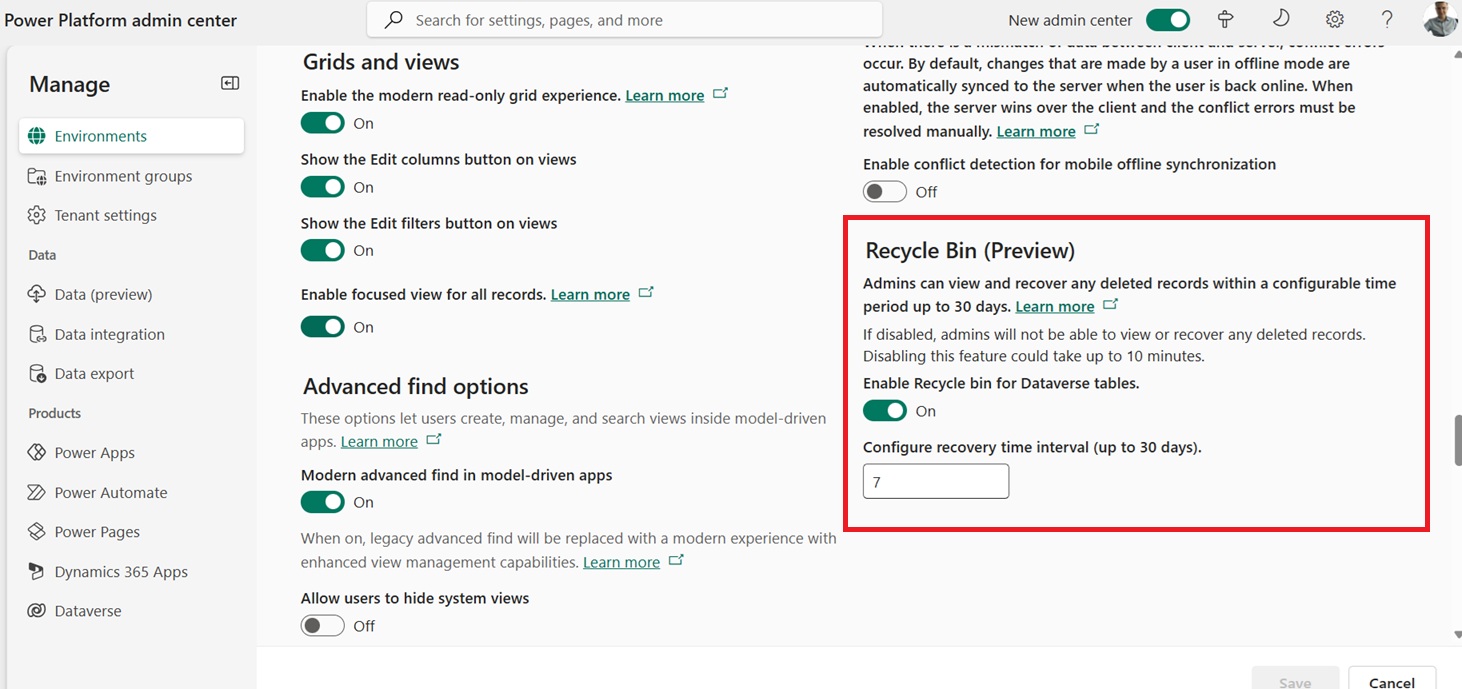Toggle focused view for all records
This screenshot has height=689, width=1462.
[323, 327]
